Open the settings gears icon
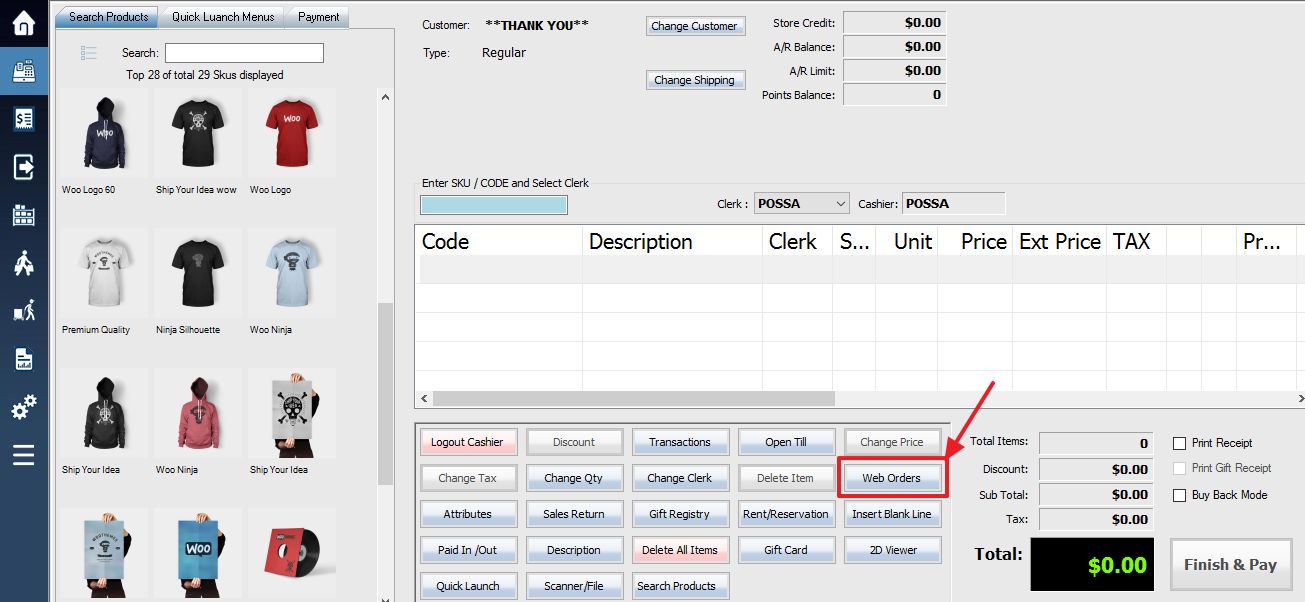This screenshot has height=602, width=1305. [23, 407]
